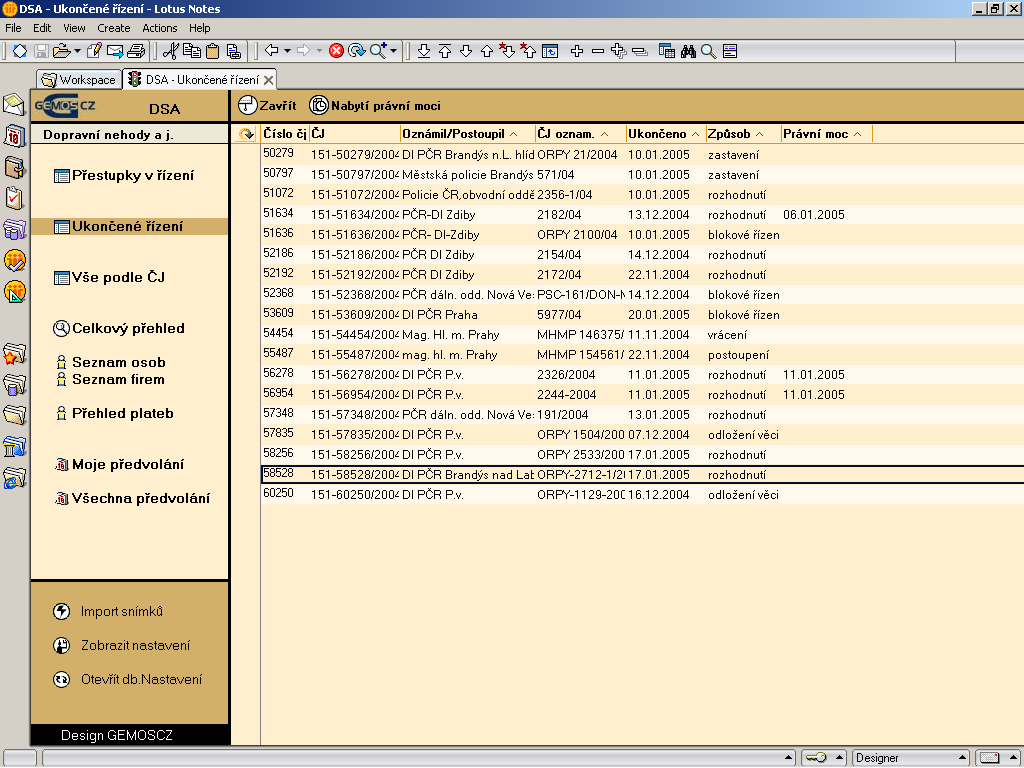Open Seznam osob view
The width and height of the screenshot is (1024, 768).
111,362
